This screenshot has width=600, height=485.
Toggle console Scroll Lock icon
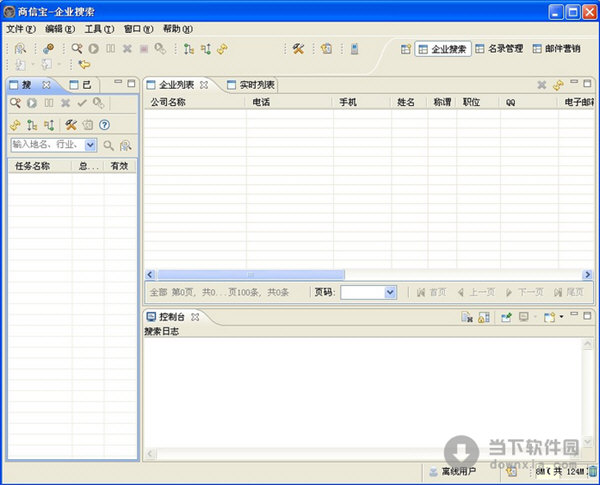(x=484, y=317)
